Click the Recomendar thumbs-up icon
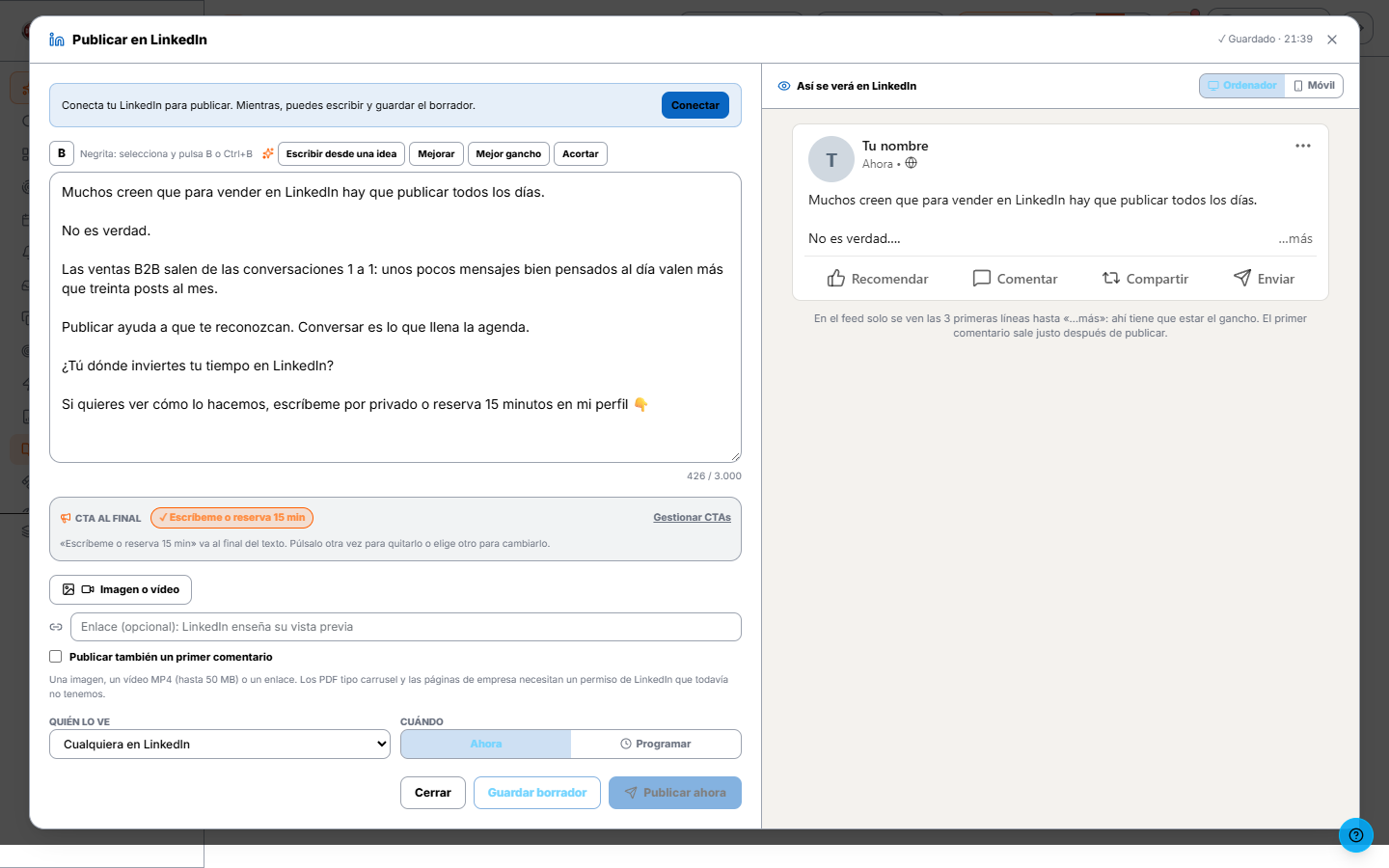Viewport: 1389px width, 868px height. click(836, 279)
